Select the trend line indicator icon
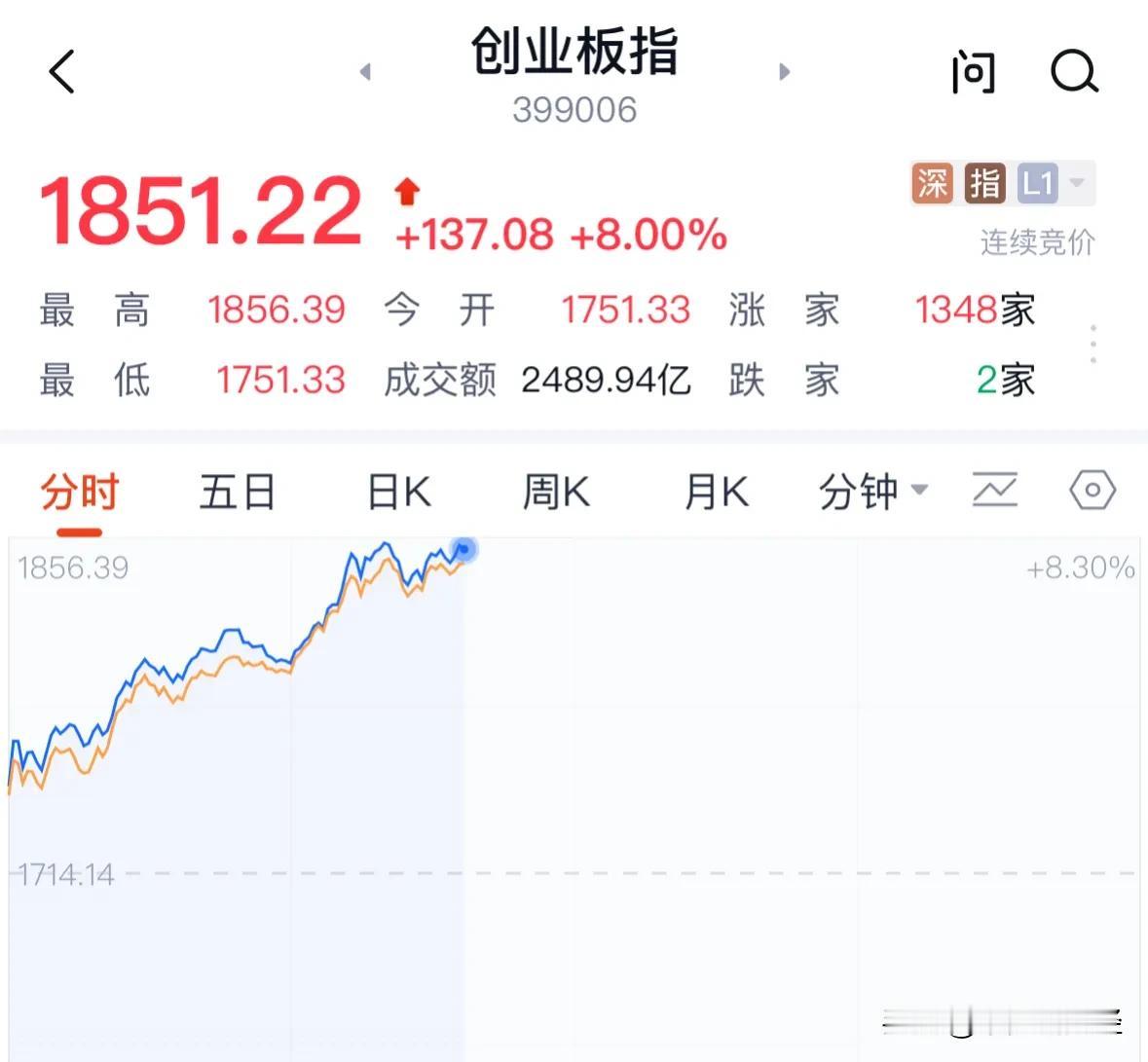The width and height of the screenshot is (1148, 1062). coord(995,491)
